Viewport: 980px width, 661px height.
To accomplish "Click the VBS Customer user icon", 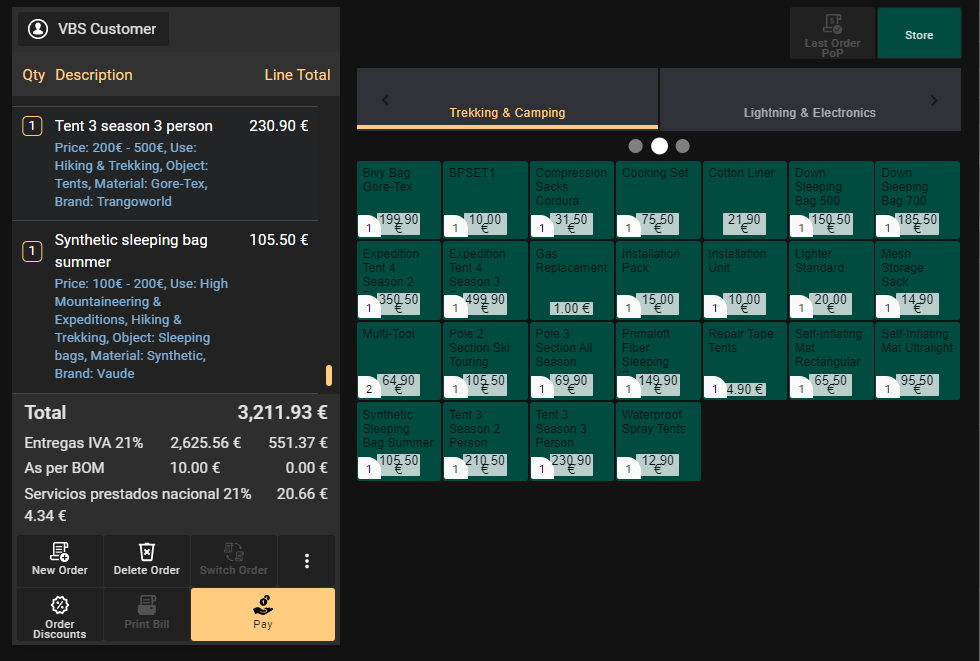I will [38, 29].
